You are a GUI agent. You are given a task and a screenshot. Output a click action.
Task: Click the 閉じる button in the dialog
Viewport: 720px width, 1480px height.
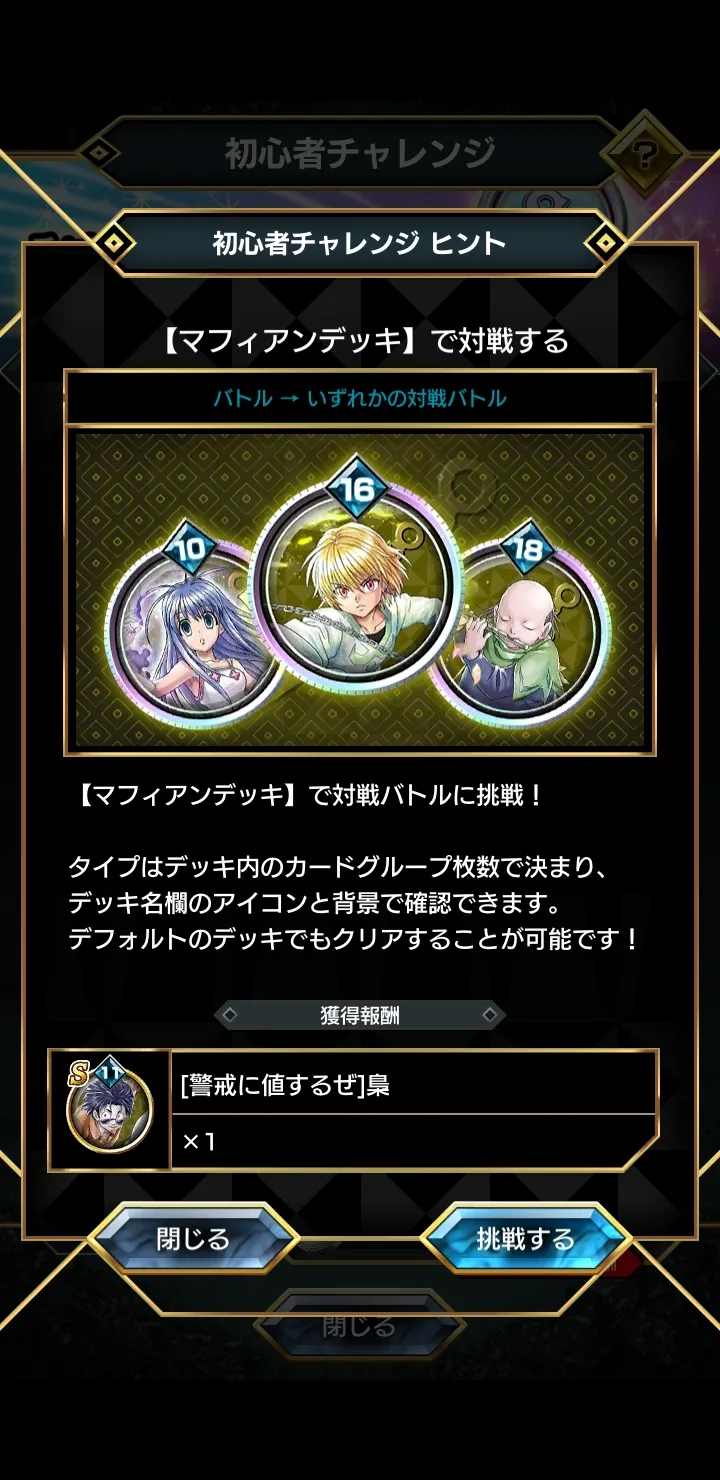[x=193, y=1240]
